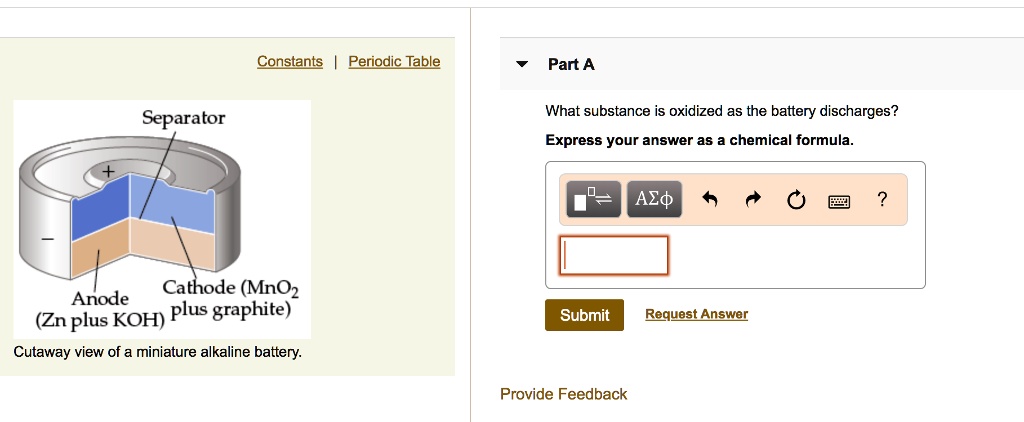Focus the chemical formula answer box
This screenshot has width=1024, height=422.
coord(613,255)
